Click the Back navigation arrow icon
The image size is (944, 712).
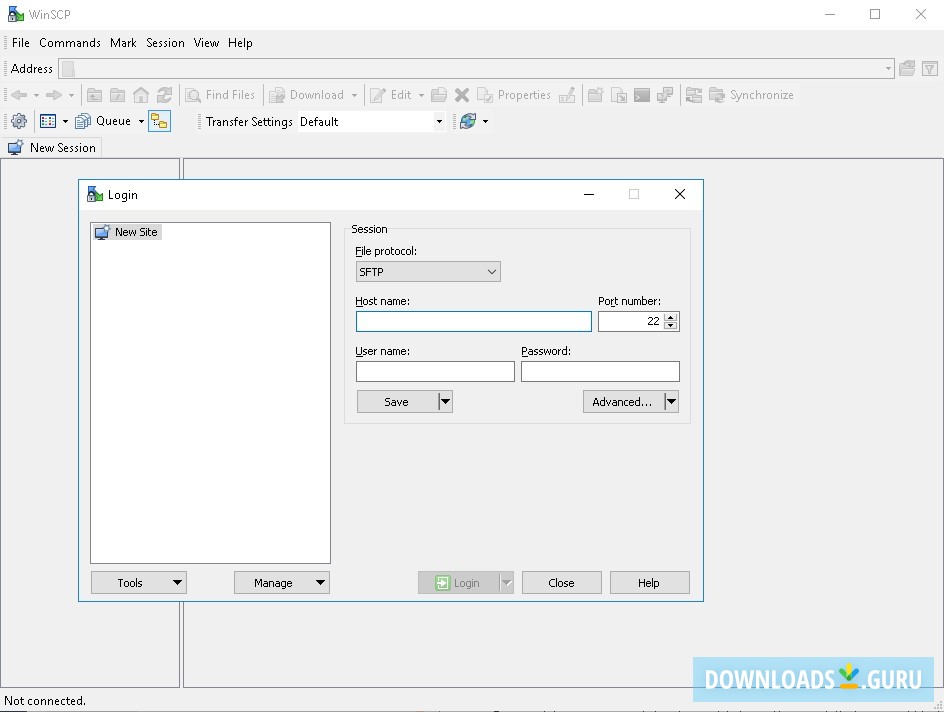coord(19,95)
